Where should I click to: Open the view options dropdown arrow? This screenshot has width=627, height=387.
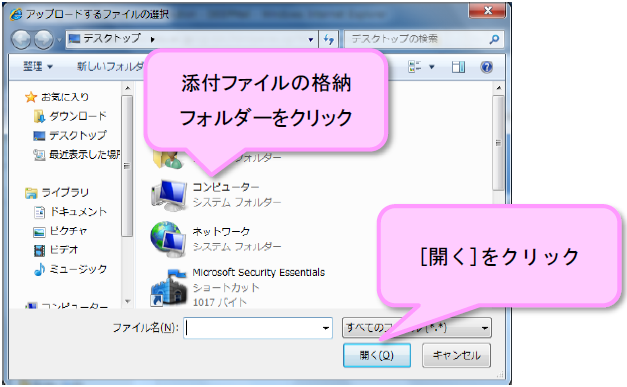pos(431,67)
